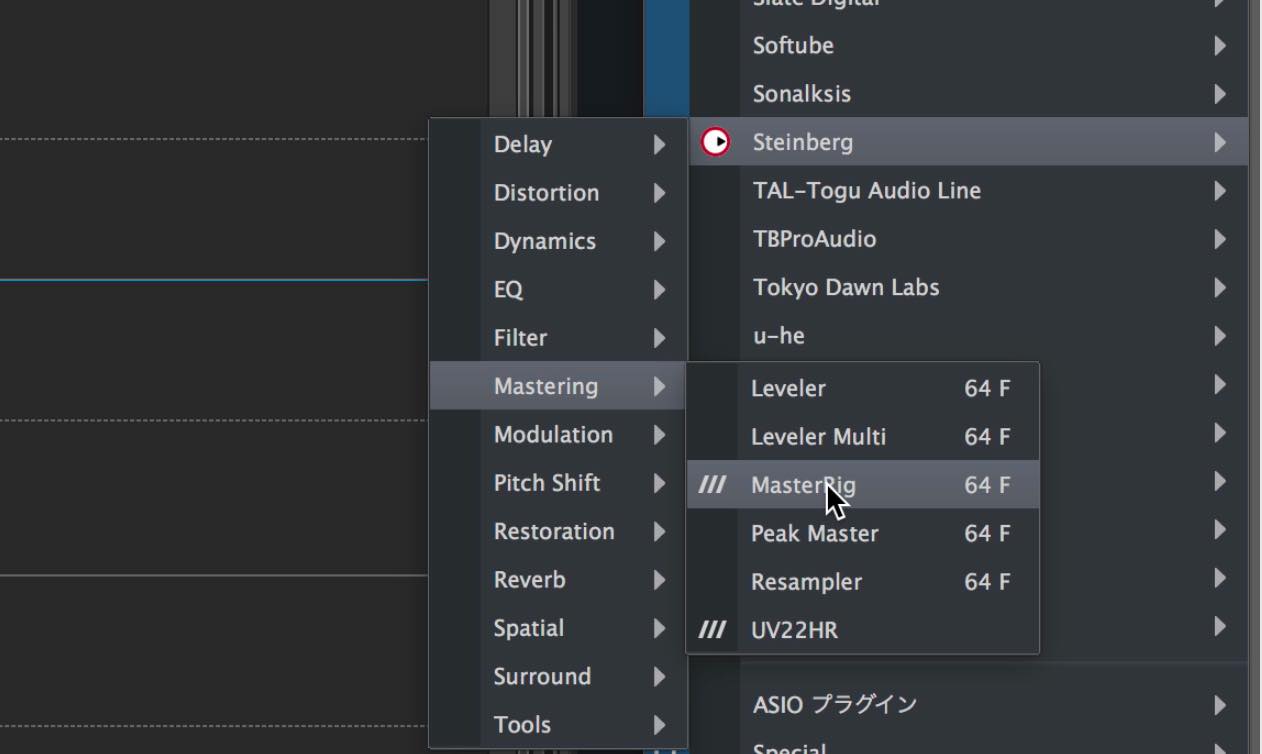Open the Softube vendor submenu
Viewport: 1262px width, 754px height.
tap(968, 45)
